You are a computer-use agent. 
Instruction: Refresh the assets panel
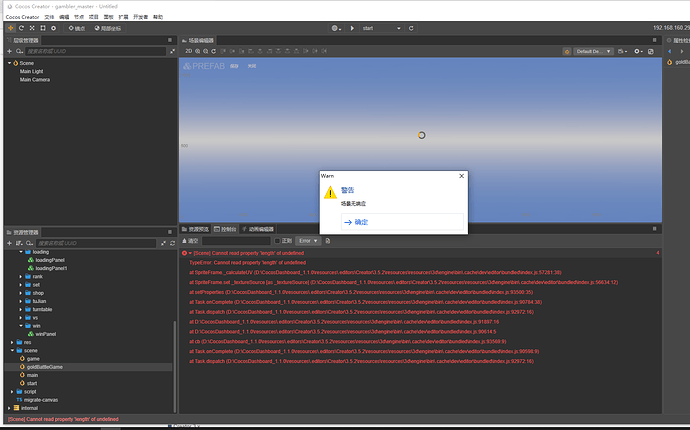coord(172,243)
